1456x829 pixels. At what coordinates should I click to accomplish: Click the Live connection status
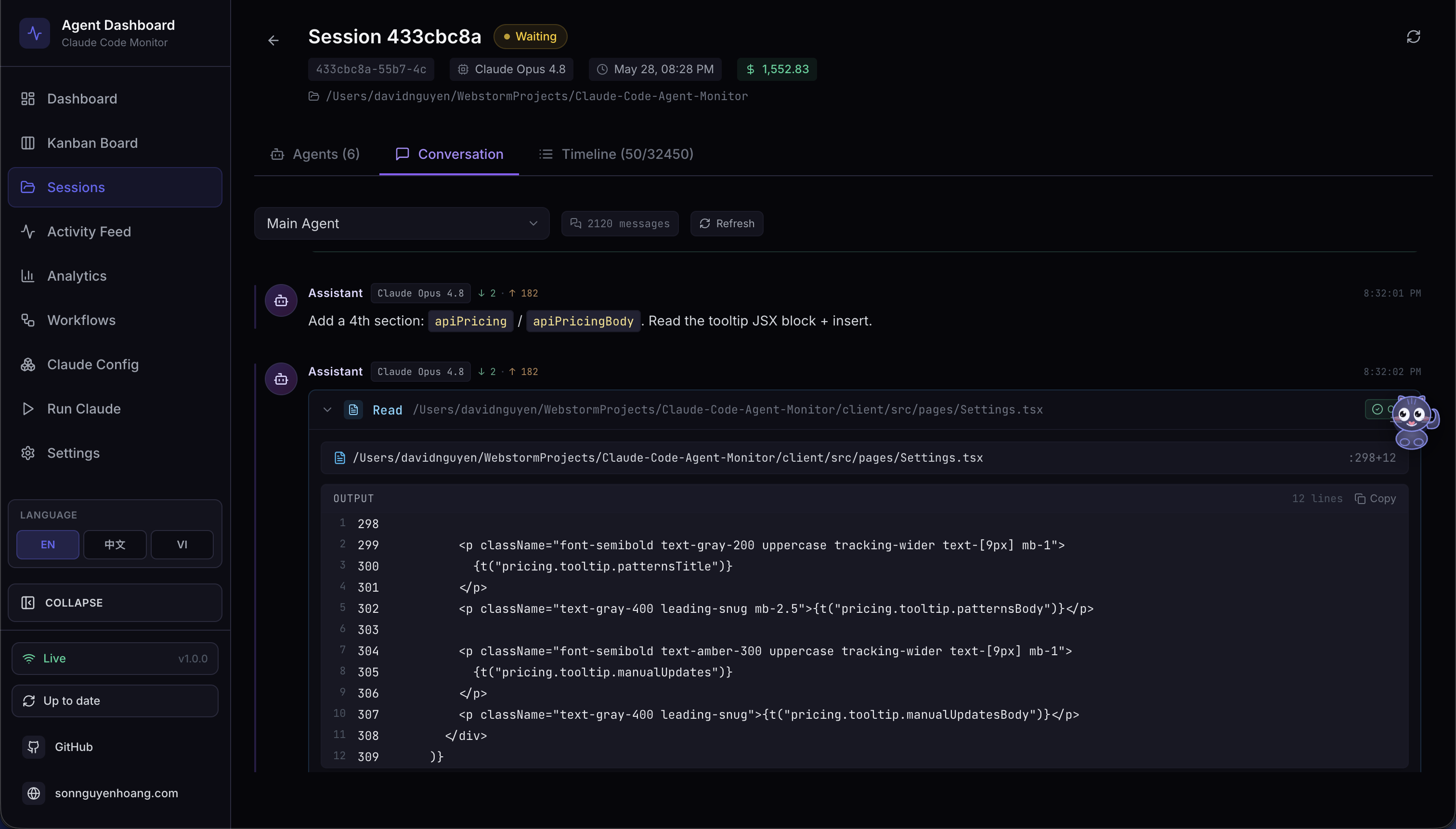[x=115, y=659]
